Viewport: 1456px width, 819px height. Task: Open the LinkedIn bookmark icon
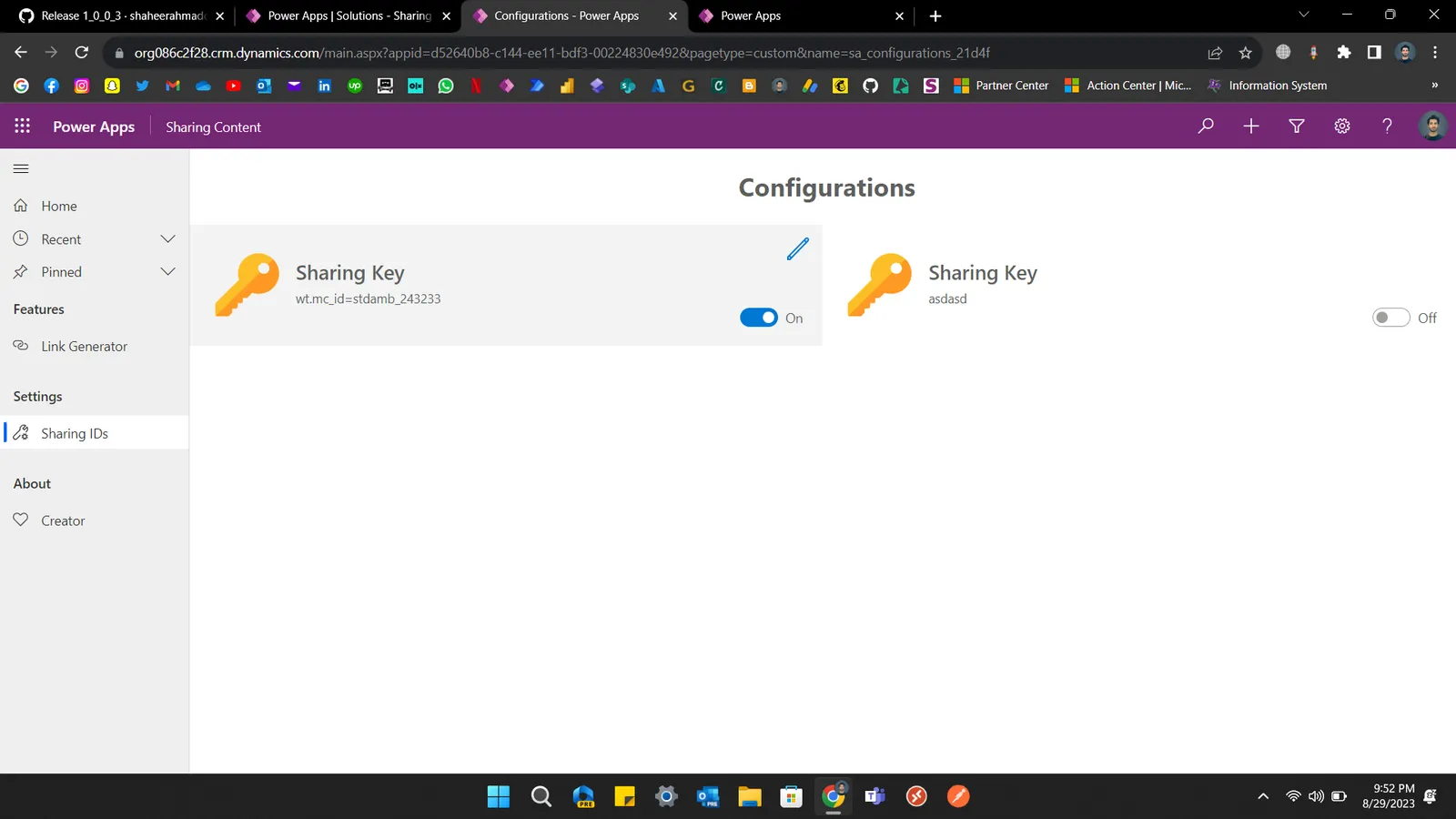click(324, 86)
